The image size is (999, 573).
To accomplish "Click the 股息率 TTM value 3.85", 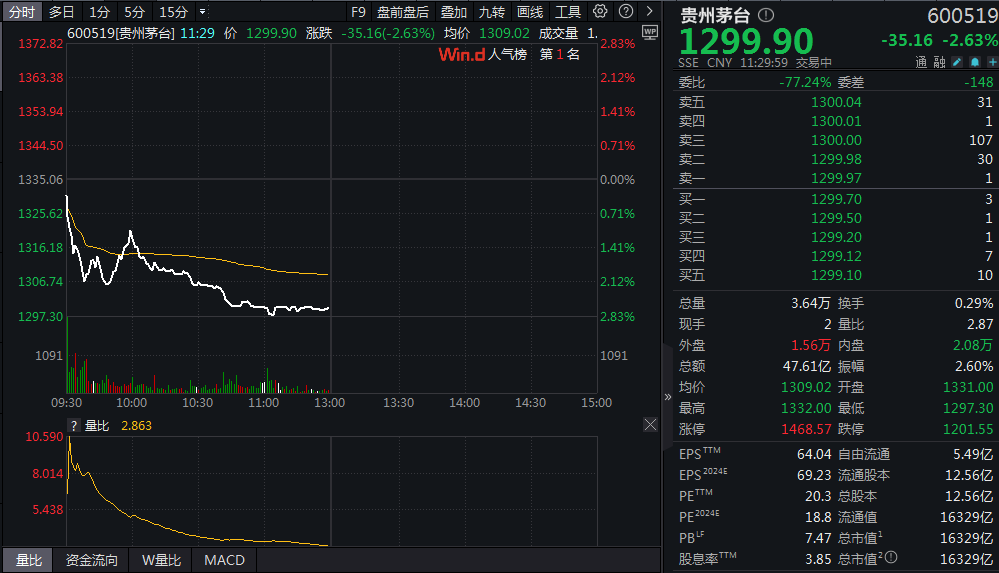I will 818,560.
